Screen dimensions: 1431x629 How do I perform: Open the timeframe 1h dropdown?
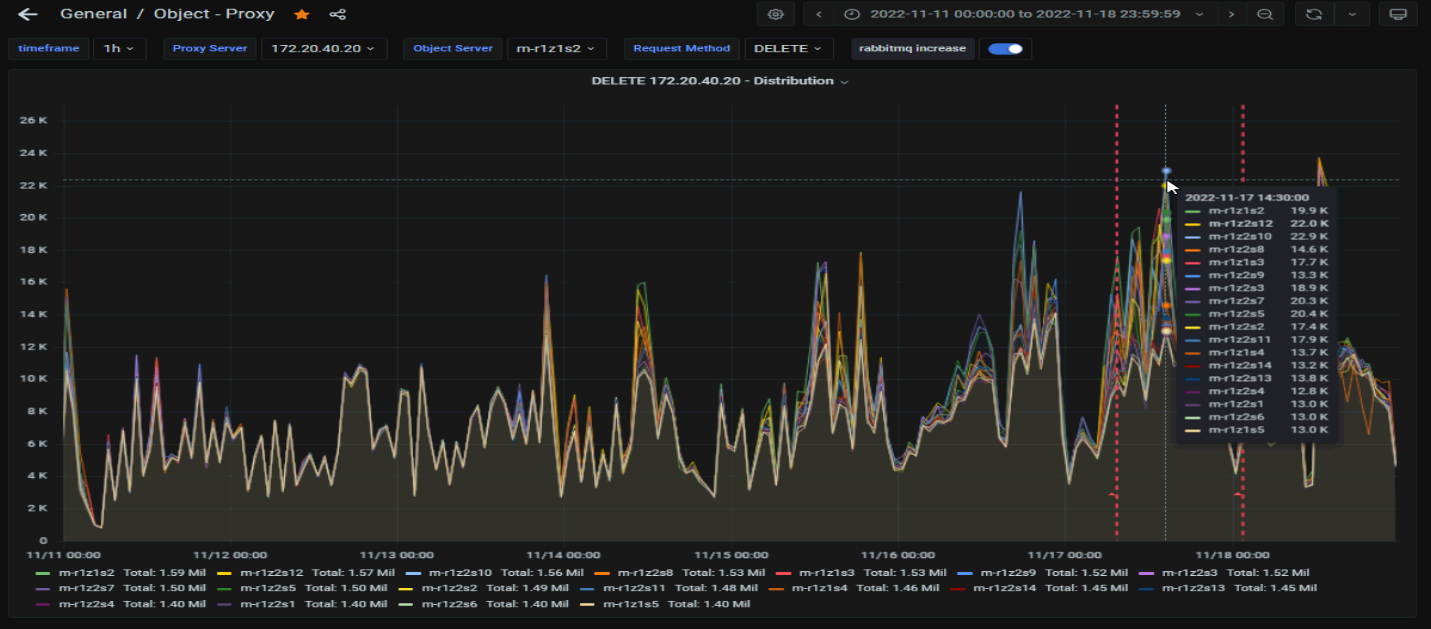point(119,48)
